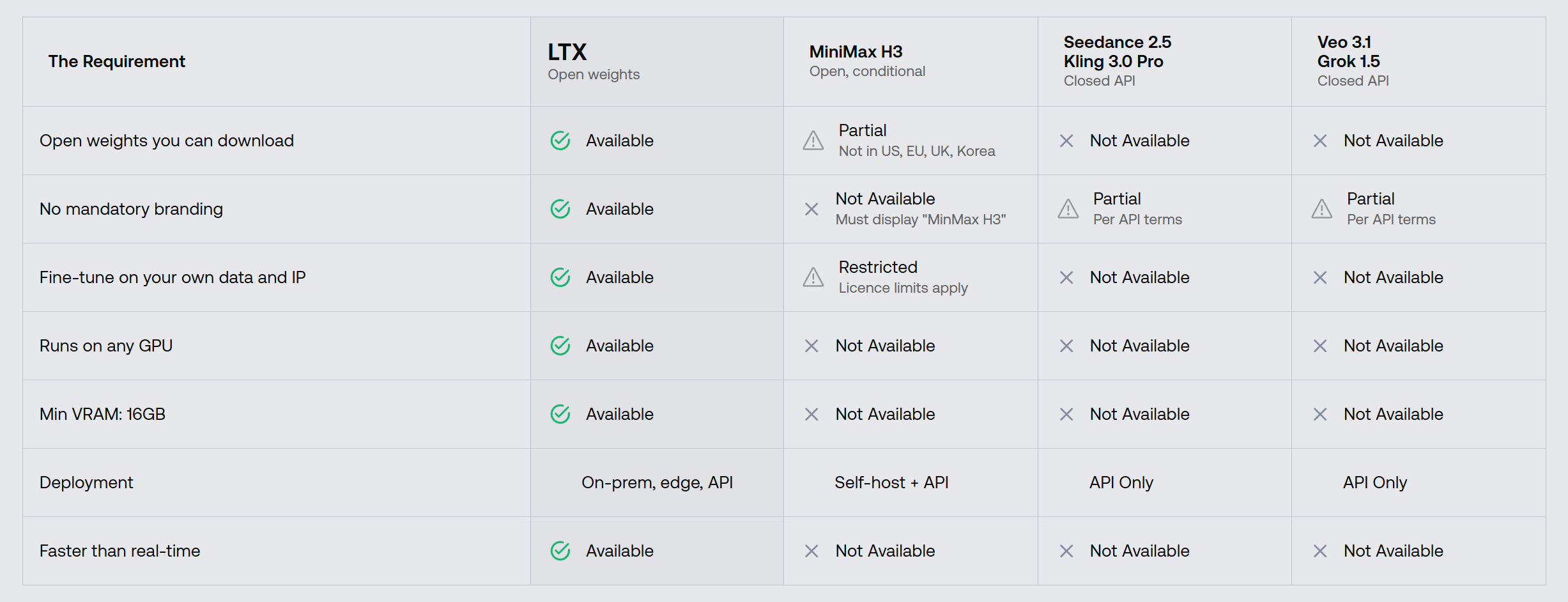The height and width of the screenshot is (602, 1568).
Task: Select the 'MiniMax H3' column heading
Action: (856, 52)
